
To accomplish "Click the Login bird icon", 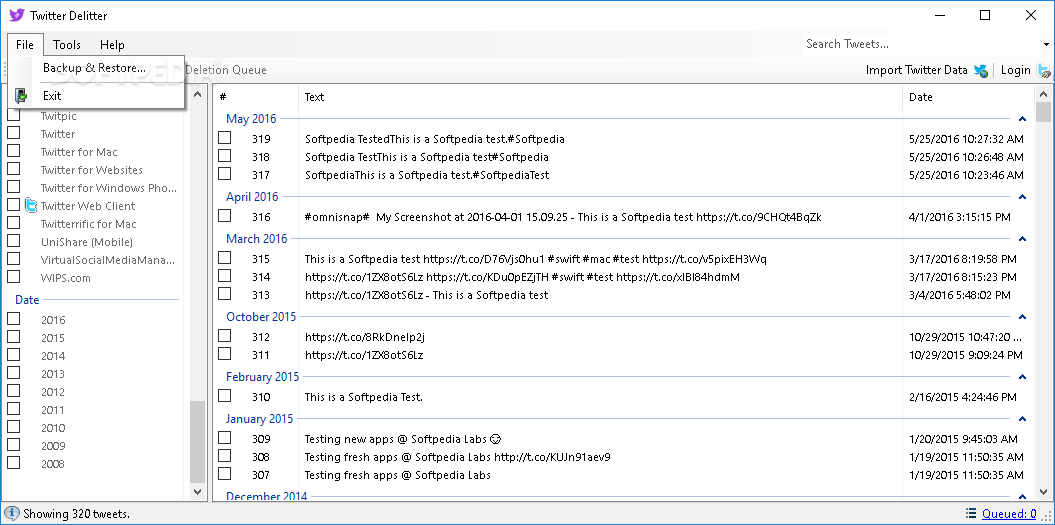I will coord(1044,70).
